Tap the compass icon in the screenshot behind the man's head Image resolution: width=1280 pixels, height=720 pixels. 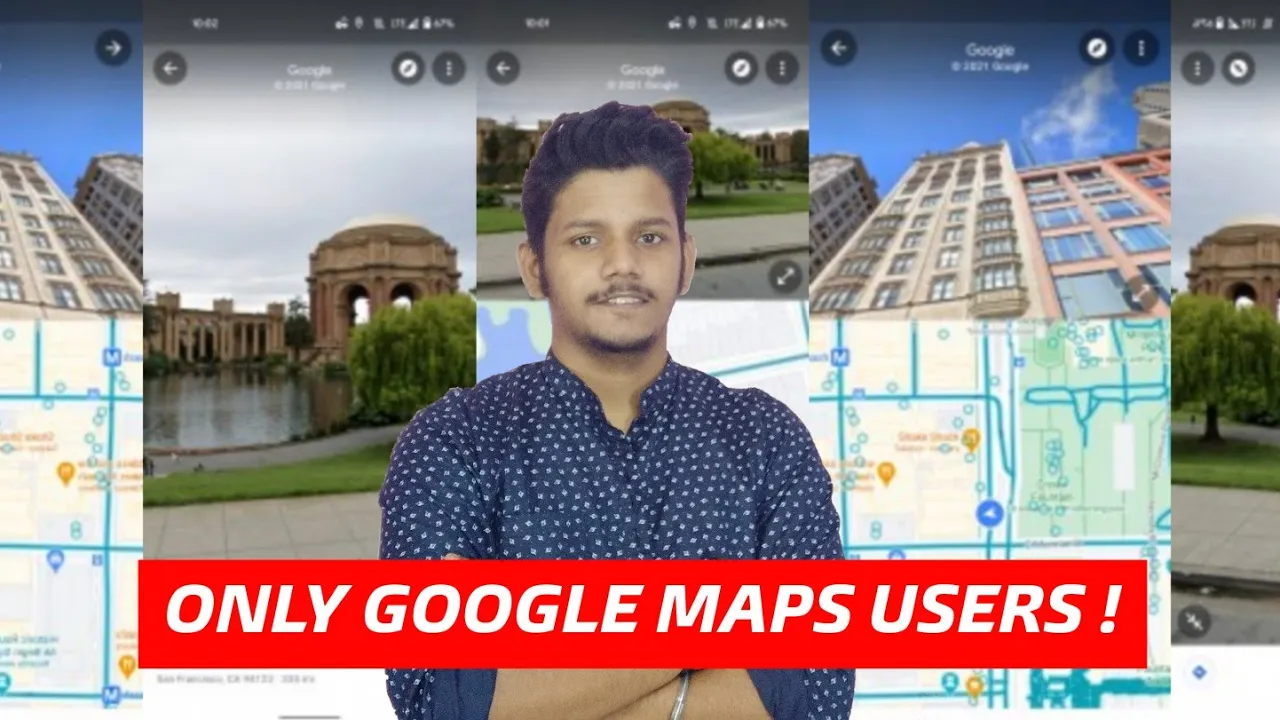click(741, 68)
